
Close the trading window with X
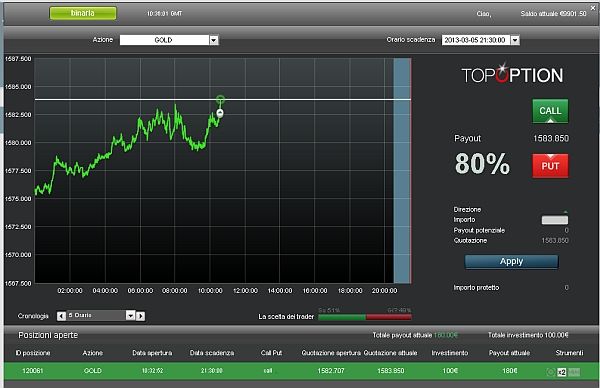(x=593, y=7)
